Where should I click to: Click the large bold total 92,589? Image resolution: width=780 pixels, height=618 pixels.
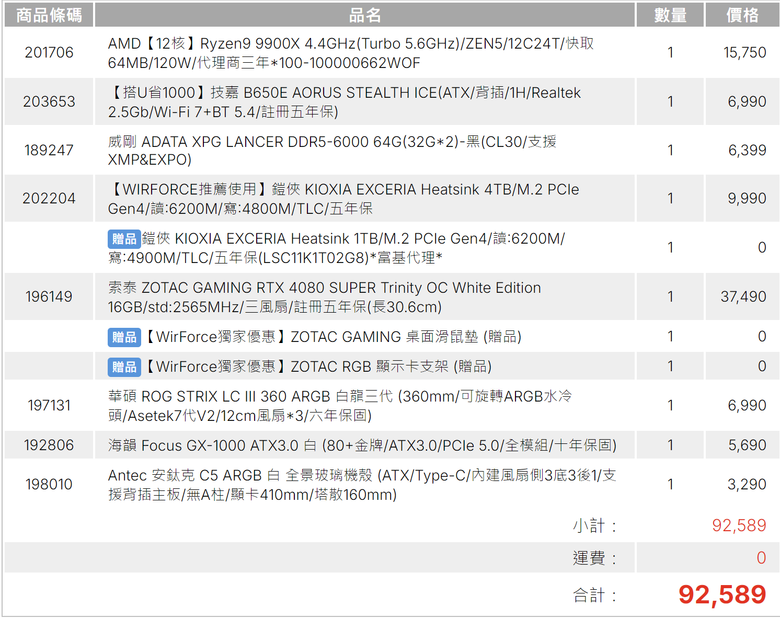pos(722,595)
